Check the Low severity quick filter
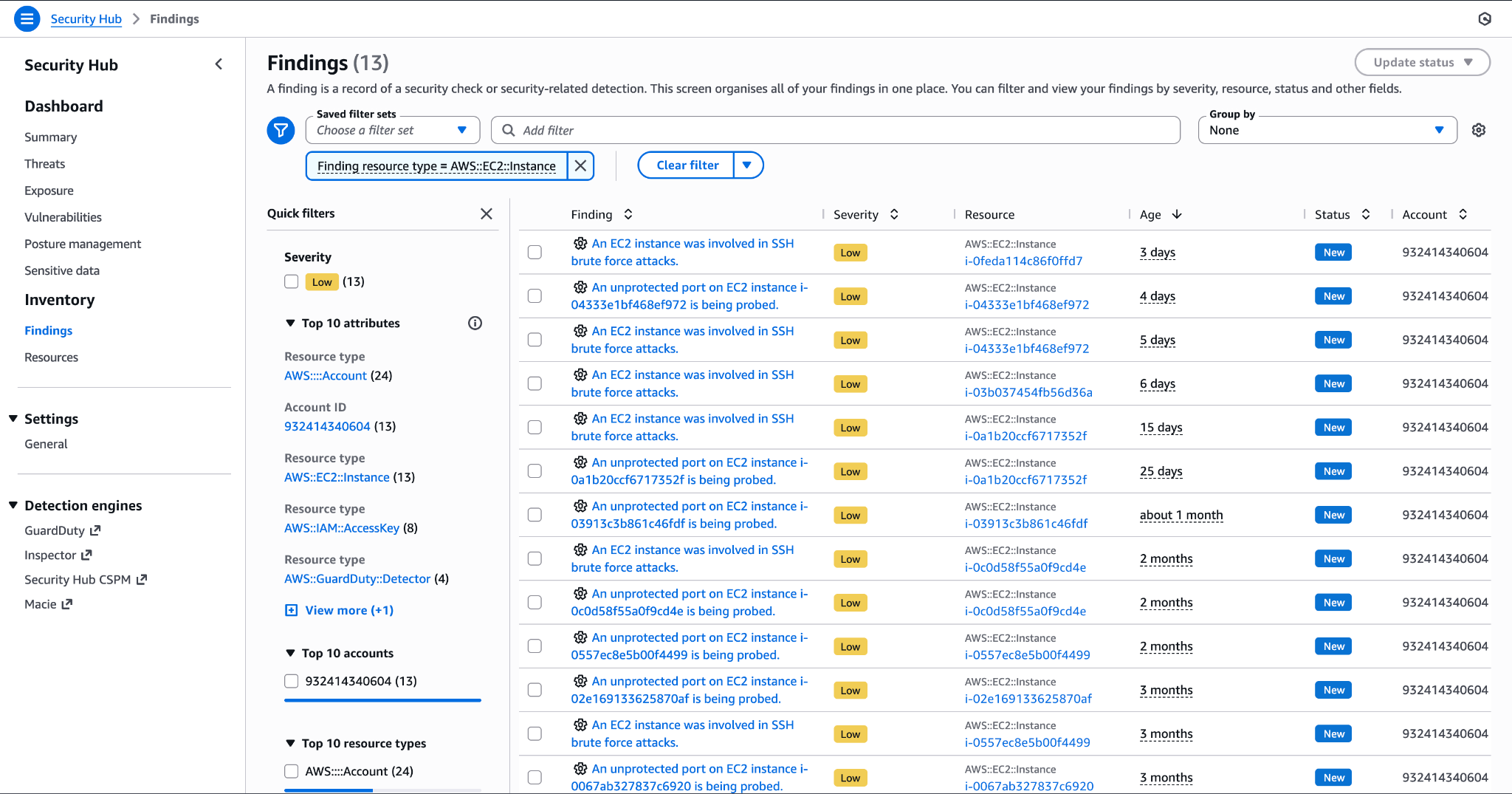The width and height of the screenshot is (1512, 794). (292, 281)
